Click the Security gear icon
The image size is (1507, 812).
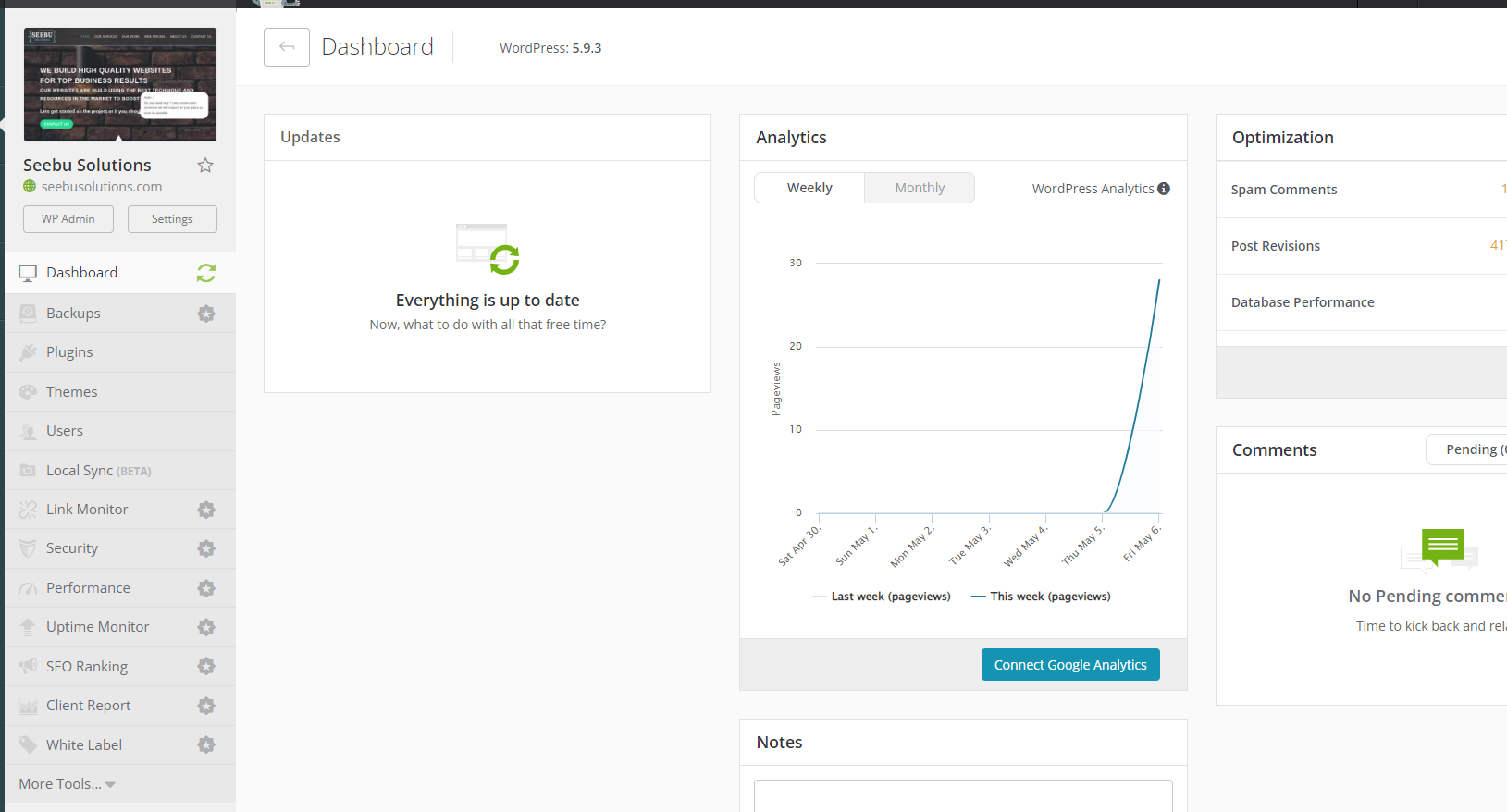tap(206, 548)
